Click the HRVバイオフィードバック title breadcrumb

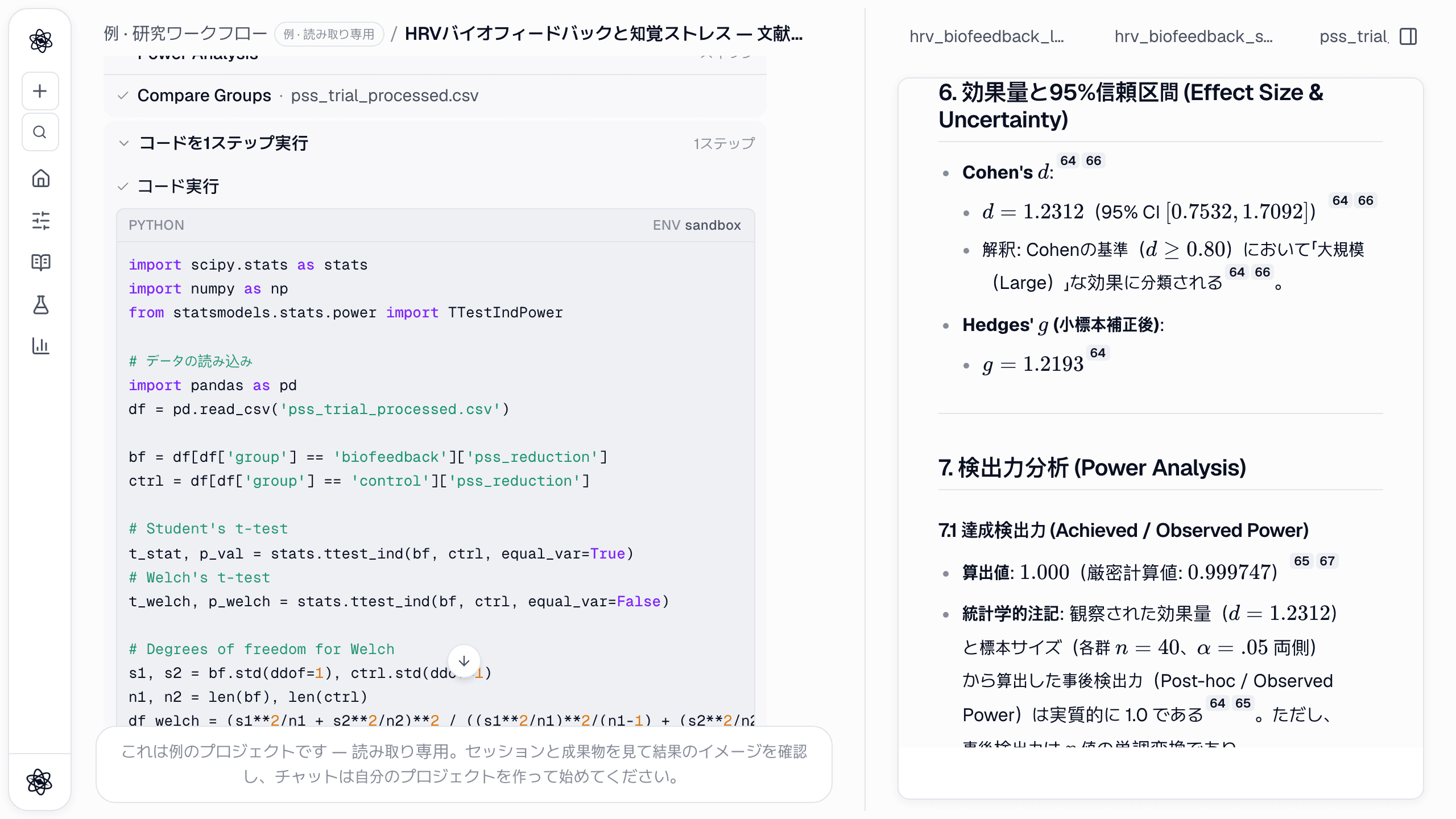click(604, 34)
